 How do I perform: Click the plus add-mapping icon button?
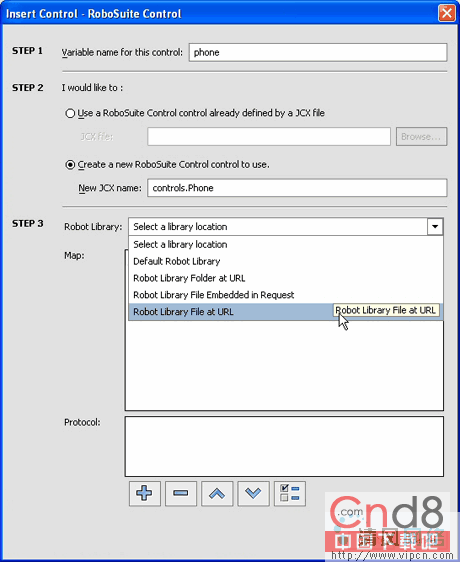[x=144, y=494]
